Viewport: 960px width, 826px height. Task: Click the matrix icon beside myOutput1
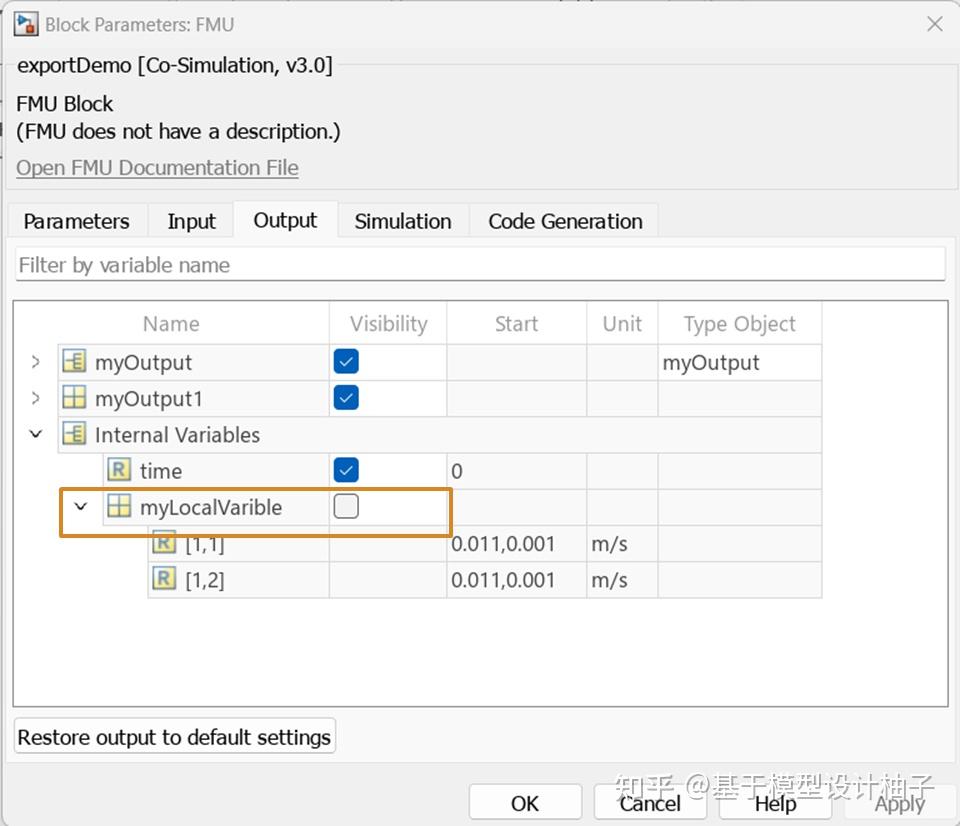coord(74,398)
